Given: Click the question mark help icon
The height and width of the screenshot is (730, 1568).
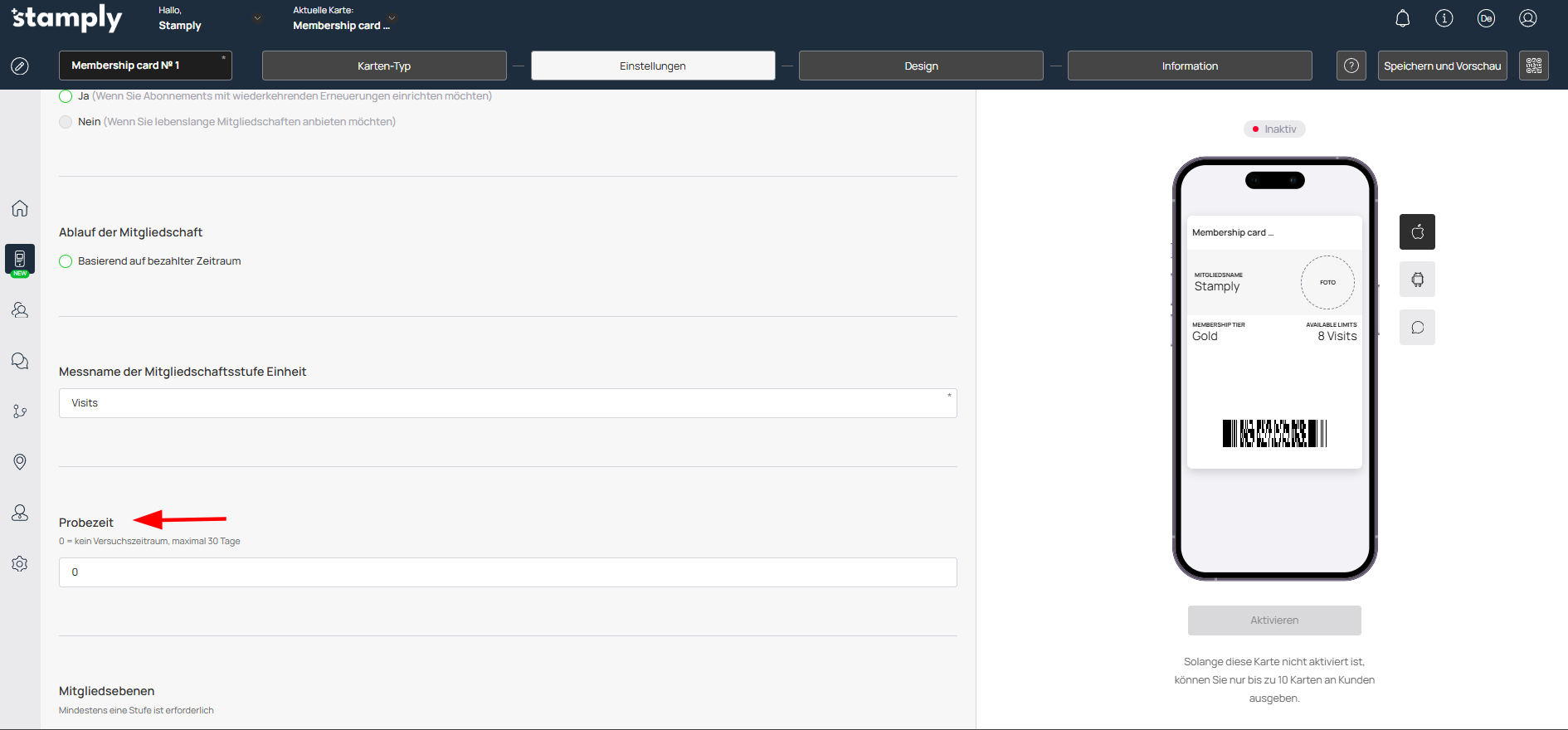Looking at the screenshot, I should point(1351,66).
